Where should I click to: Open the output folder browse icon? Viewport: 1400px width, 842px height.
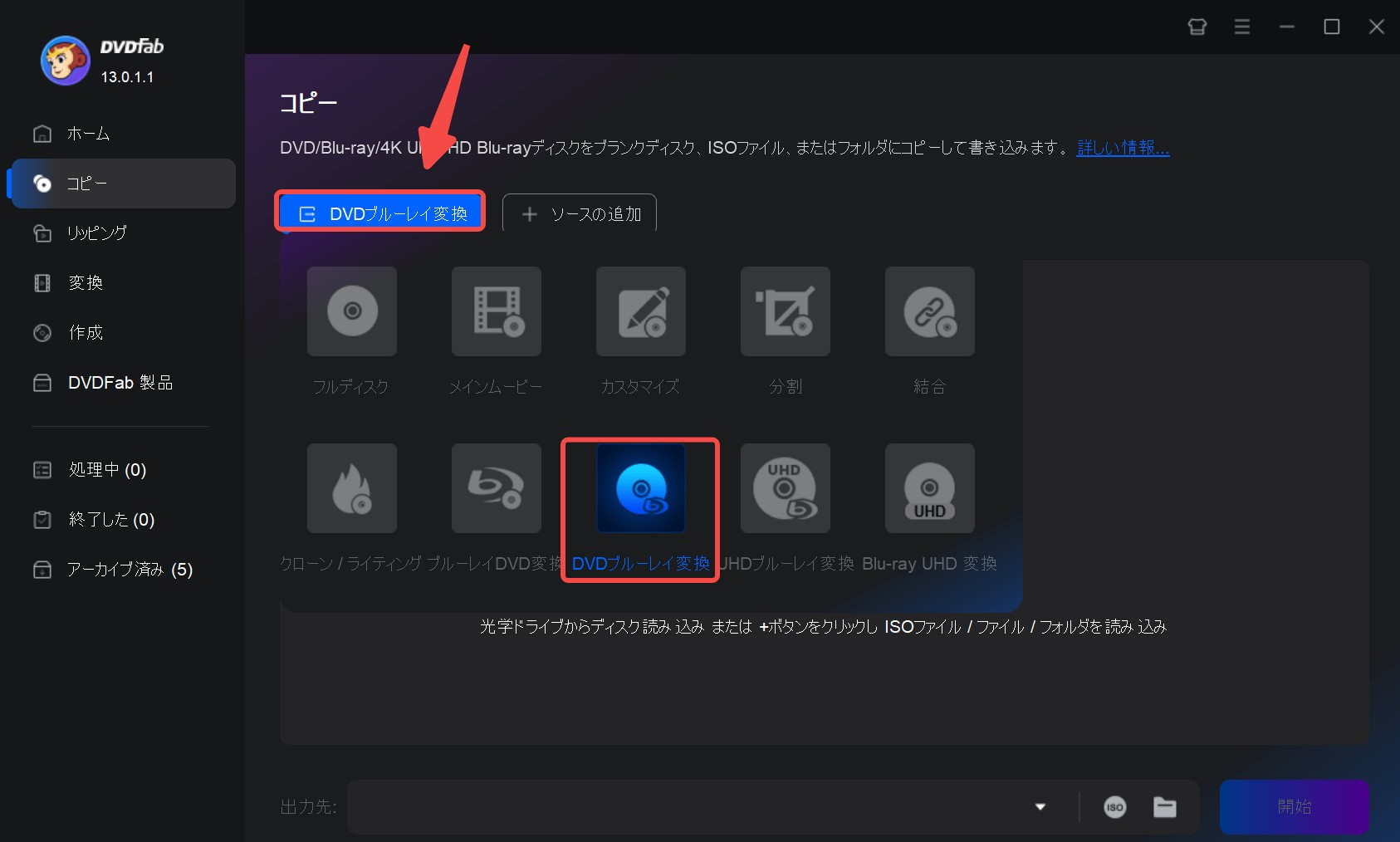1165,807
